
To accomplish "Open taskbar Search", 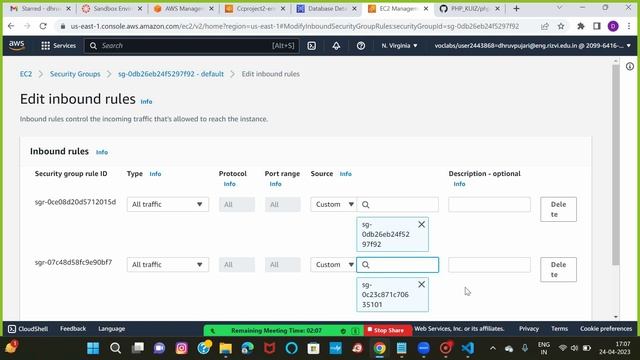I will [x=116, y=348].
